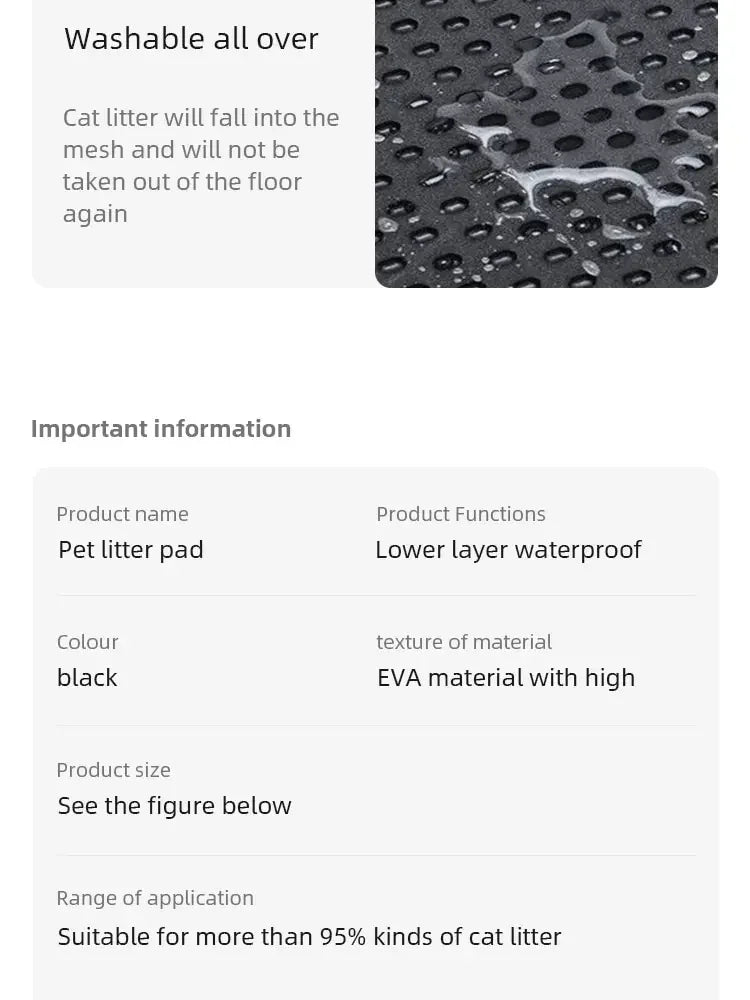
Task: Click the "Suitable for more than 95%" sentence
Action: pos(309,937)
